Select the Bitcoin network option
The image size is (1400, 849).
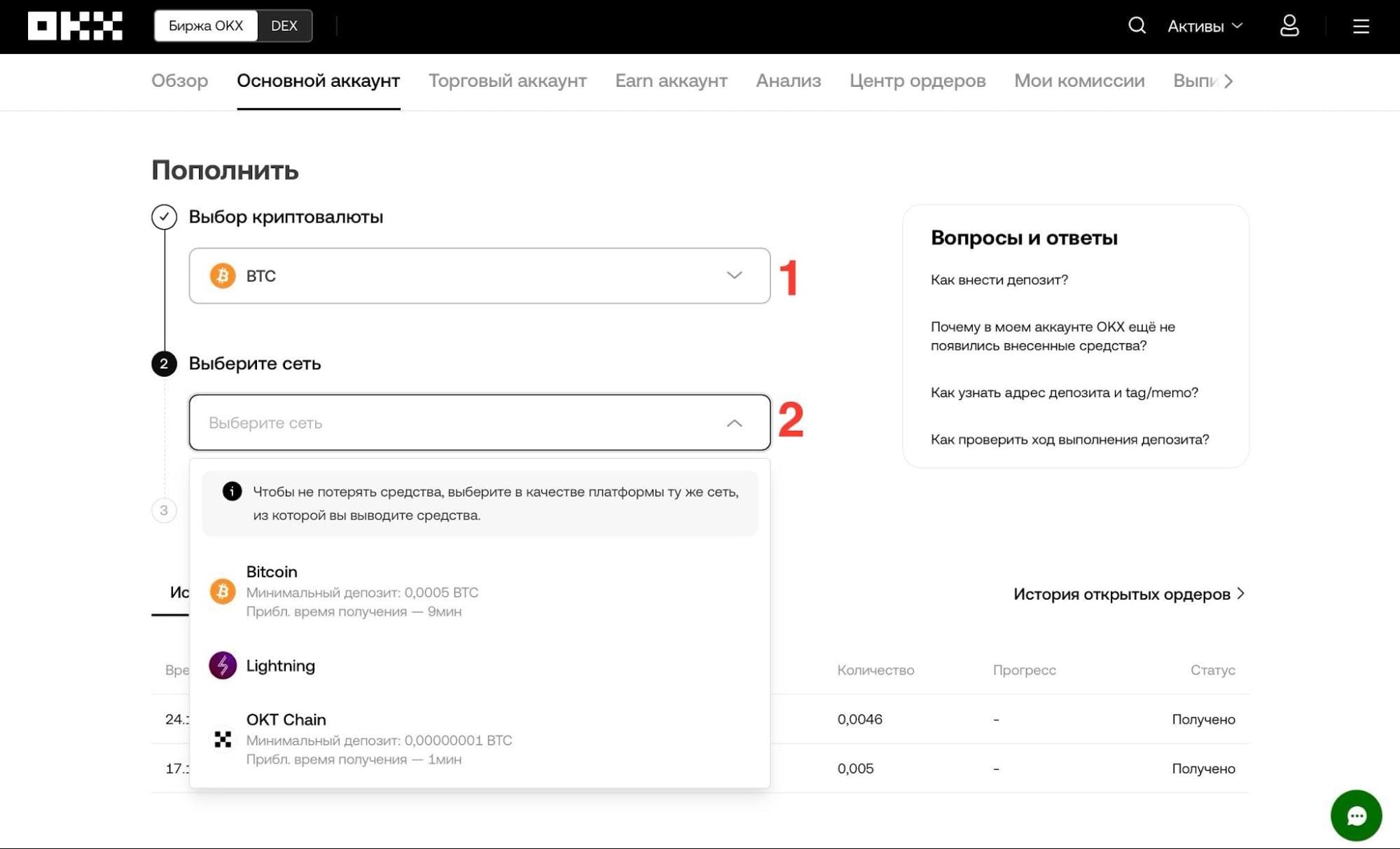[x=480, y=591]
